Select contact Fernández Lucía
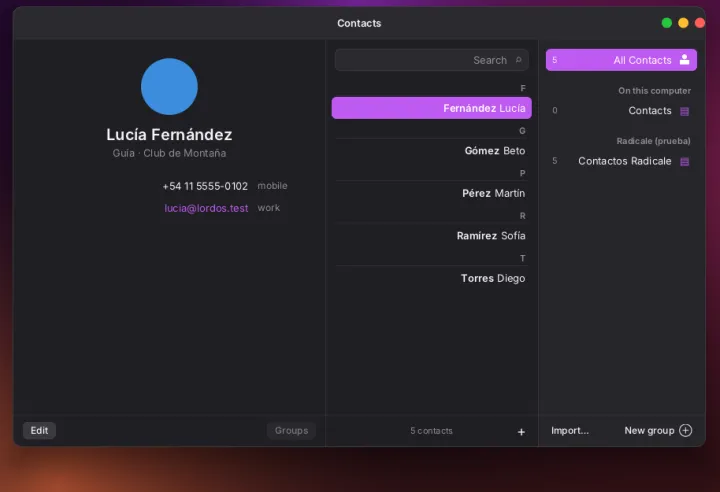Viewport: 720px width, 492px height. [432, 108]
